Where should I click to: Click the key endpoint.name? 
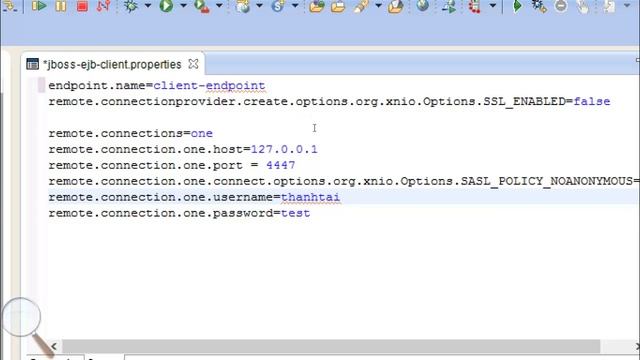click(x=97, y=86)
